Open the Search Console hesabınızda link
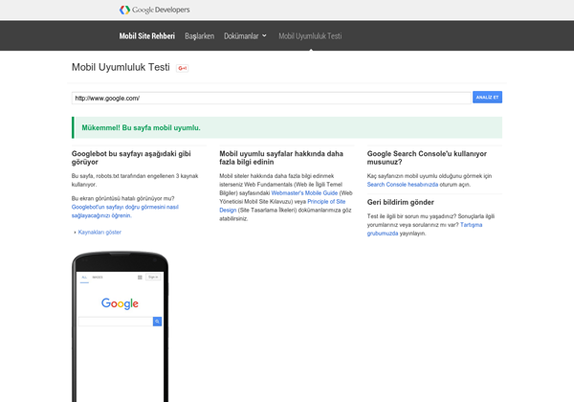The image size is (574, 402). 402,185
